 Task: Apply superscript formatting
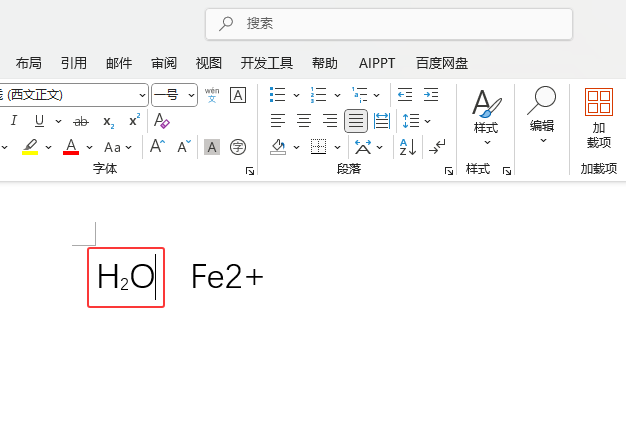click(x=134, y=121)
